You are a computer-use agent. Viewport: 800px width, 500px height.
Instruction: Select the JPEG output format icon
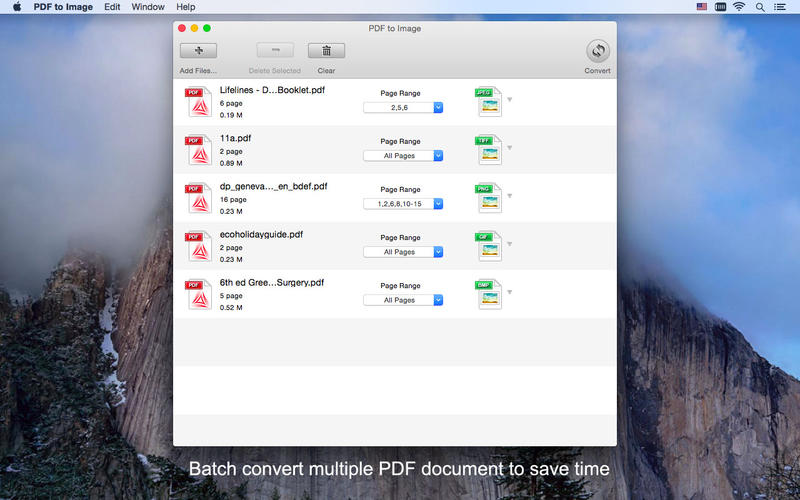coord(489,102)
